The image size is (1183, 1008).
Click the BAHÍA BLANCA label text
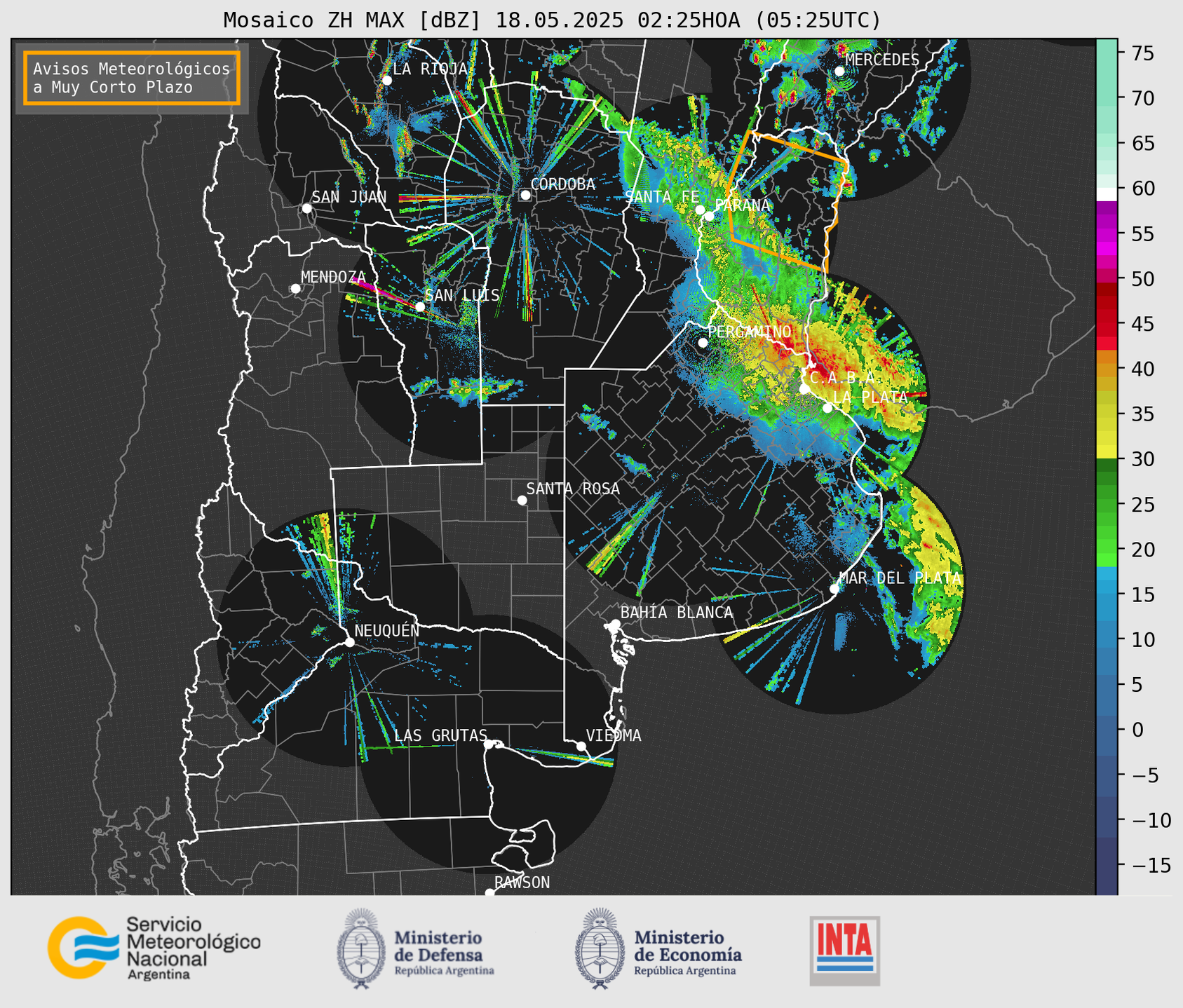pos(677,613)
